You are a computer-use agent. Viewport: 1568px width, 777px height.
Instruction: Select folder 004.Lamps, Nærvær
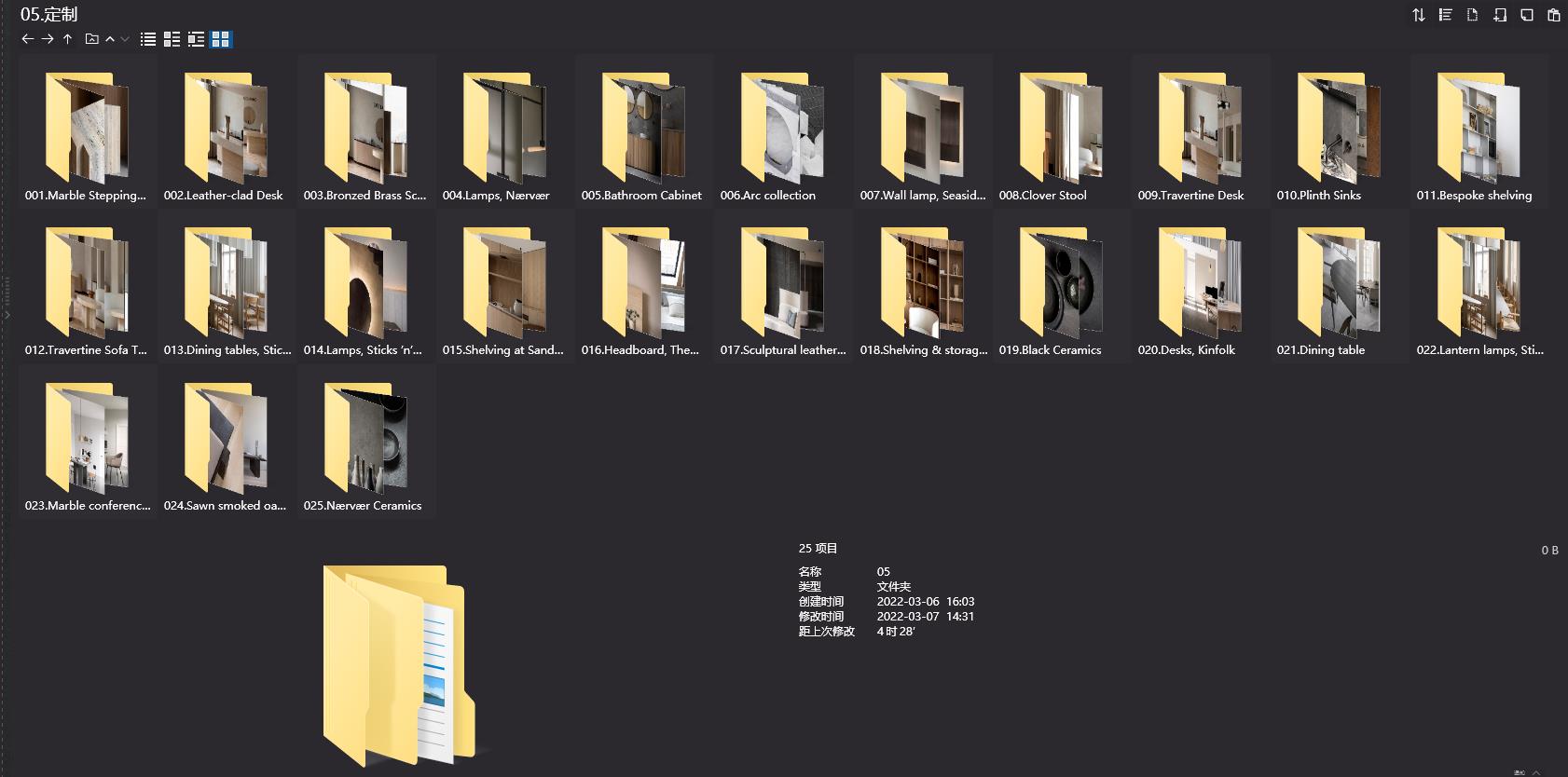click(x=505, y=130)
